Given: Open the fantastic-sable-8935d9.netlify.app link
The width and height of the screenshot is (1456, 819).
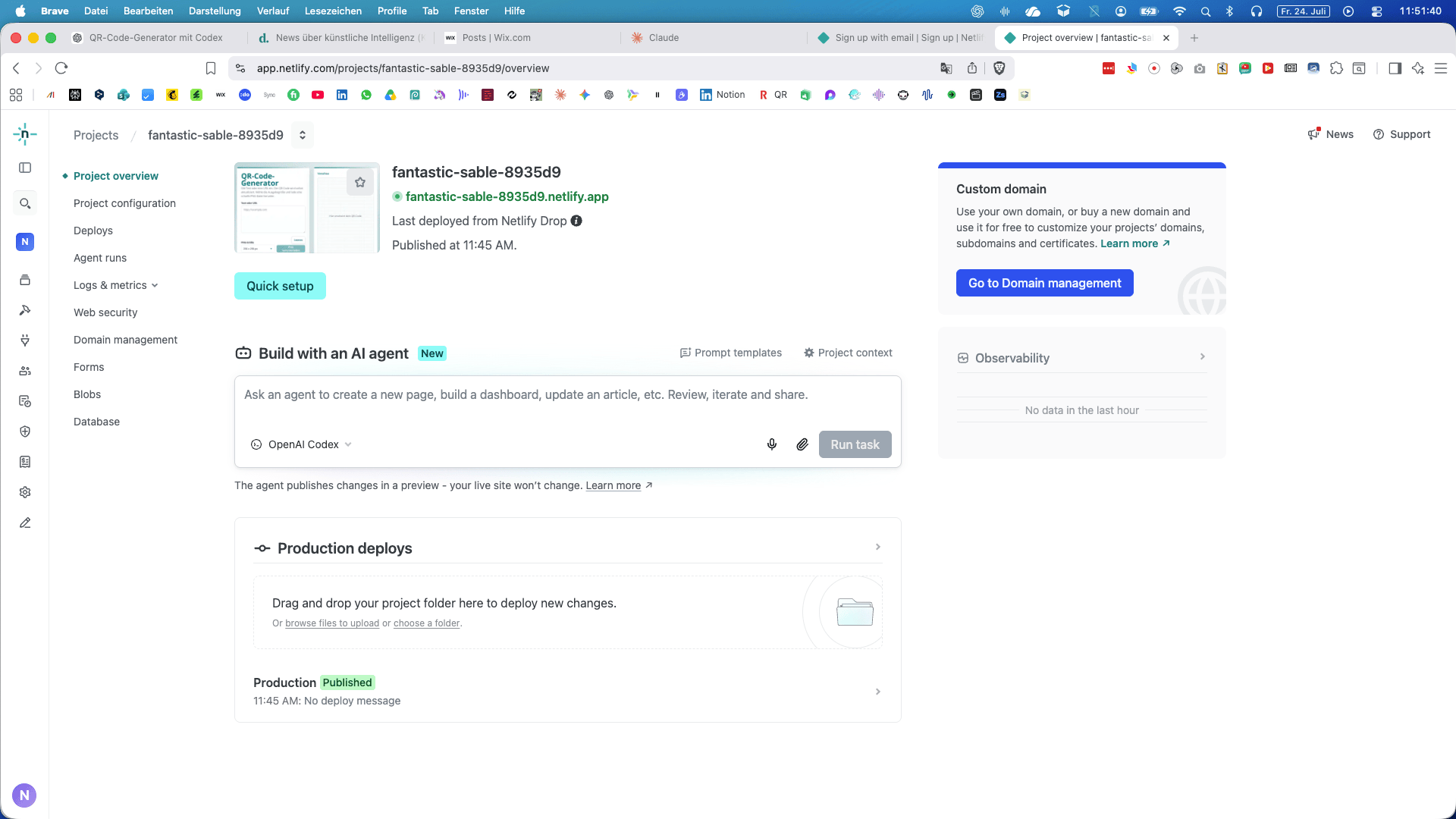Looking at the screenshot, I should [x=507, y=196].
